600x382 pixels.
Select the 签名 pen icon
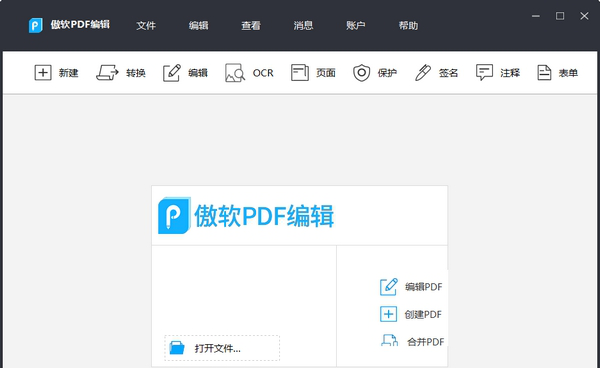[423, 73]
